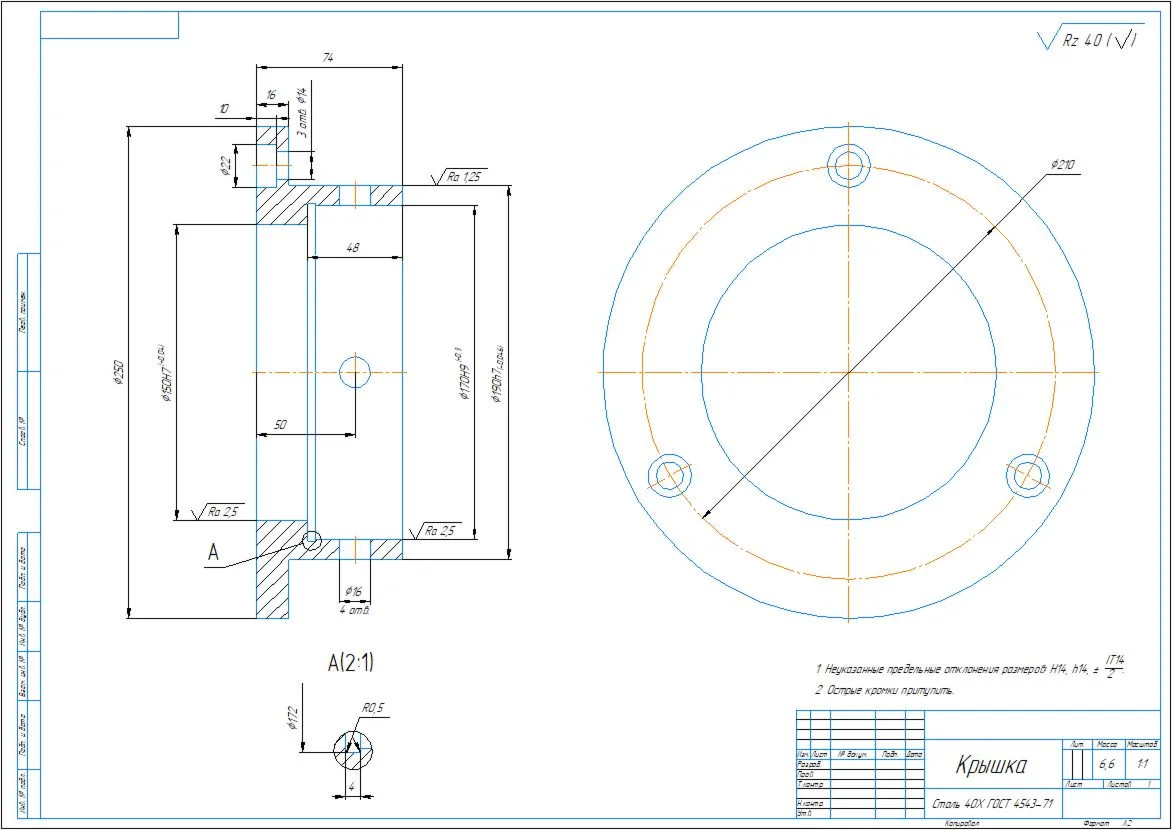Click the 'ø150H7' bore dimension

pos(166,374)
